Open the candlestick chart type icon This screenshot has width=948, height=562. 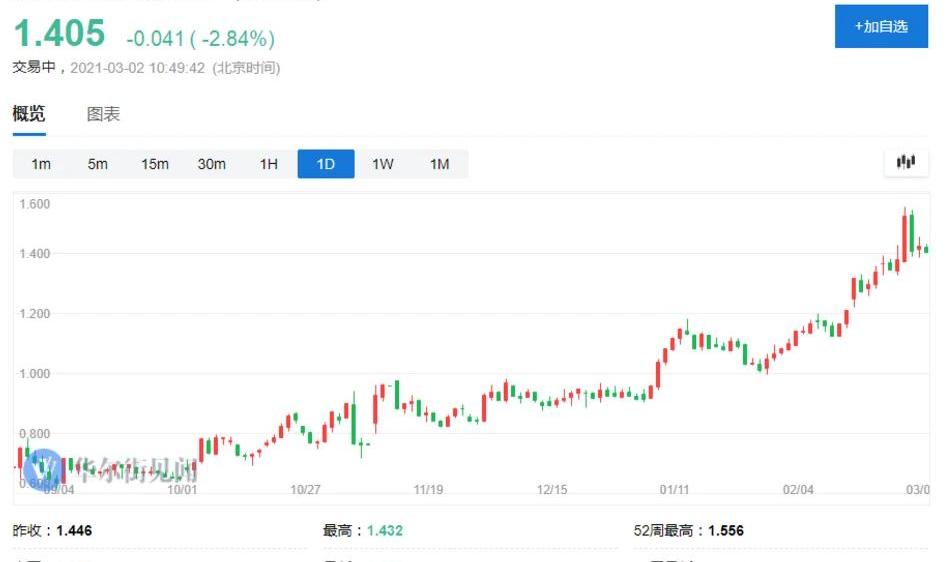point(906,162)
